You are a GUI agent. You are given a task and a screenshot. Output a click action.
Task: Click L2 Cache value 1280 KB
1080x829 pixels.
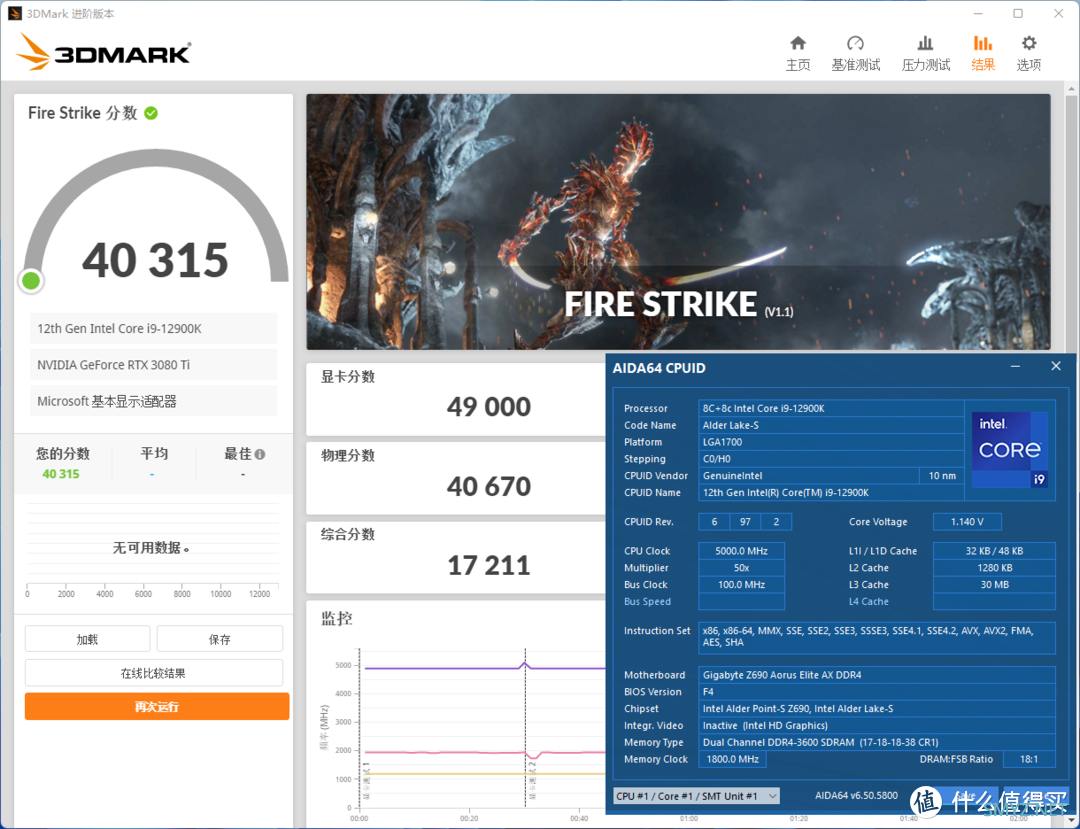(x=994, y=568)
